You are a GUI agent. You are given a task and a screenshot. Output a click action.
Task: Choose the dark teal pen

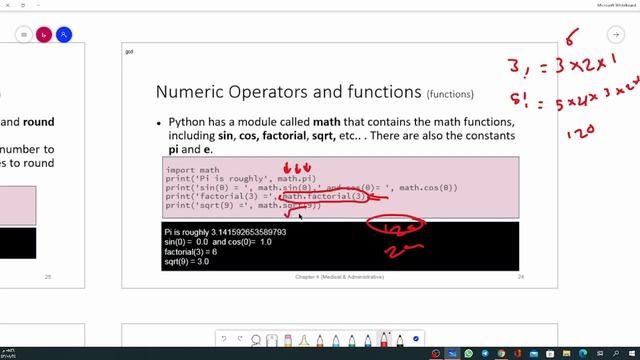pos(368,340)
